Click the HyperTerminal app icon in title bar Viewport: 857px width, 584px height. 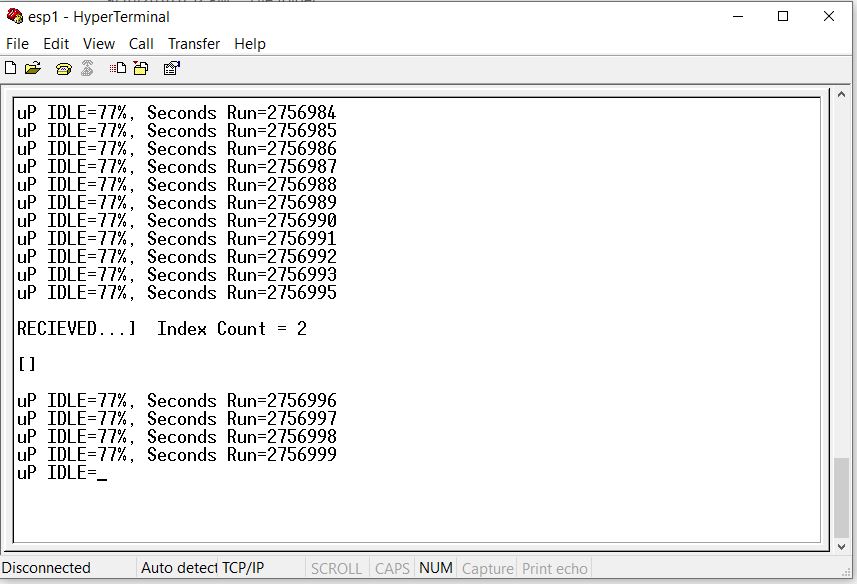[15, 16]
